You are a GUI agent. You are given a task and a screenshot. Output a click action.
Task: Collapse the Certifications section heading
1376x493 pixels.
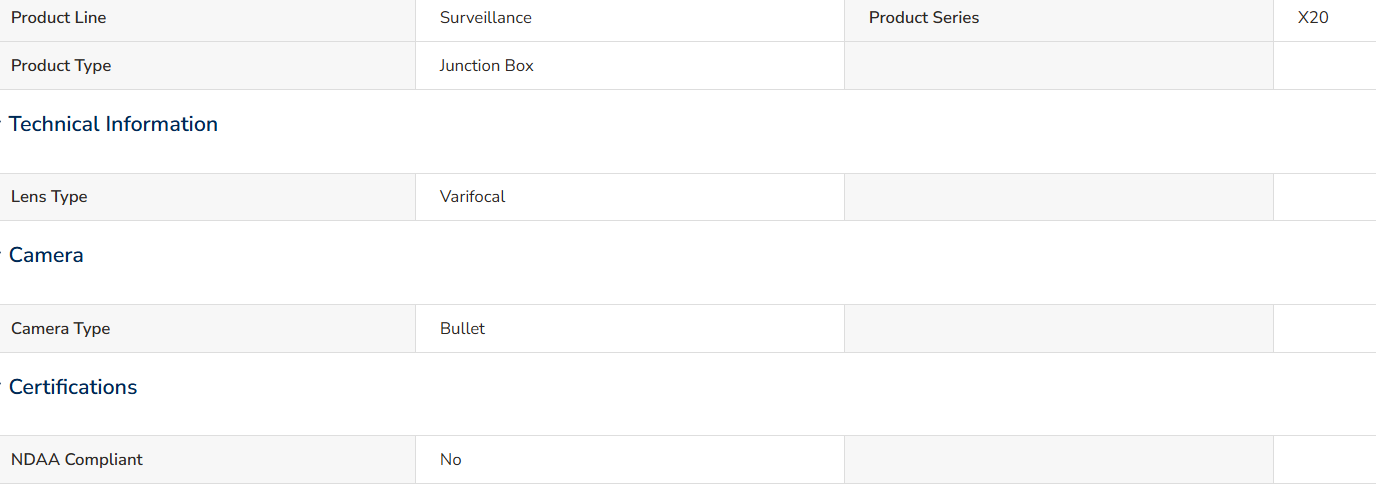pyautogui.click(x=73, y=387)
